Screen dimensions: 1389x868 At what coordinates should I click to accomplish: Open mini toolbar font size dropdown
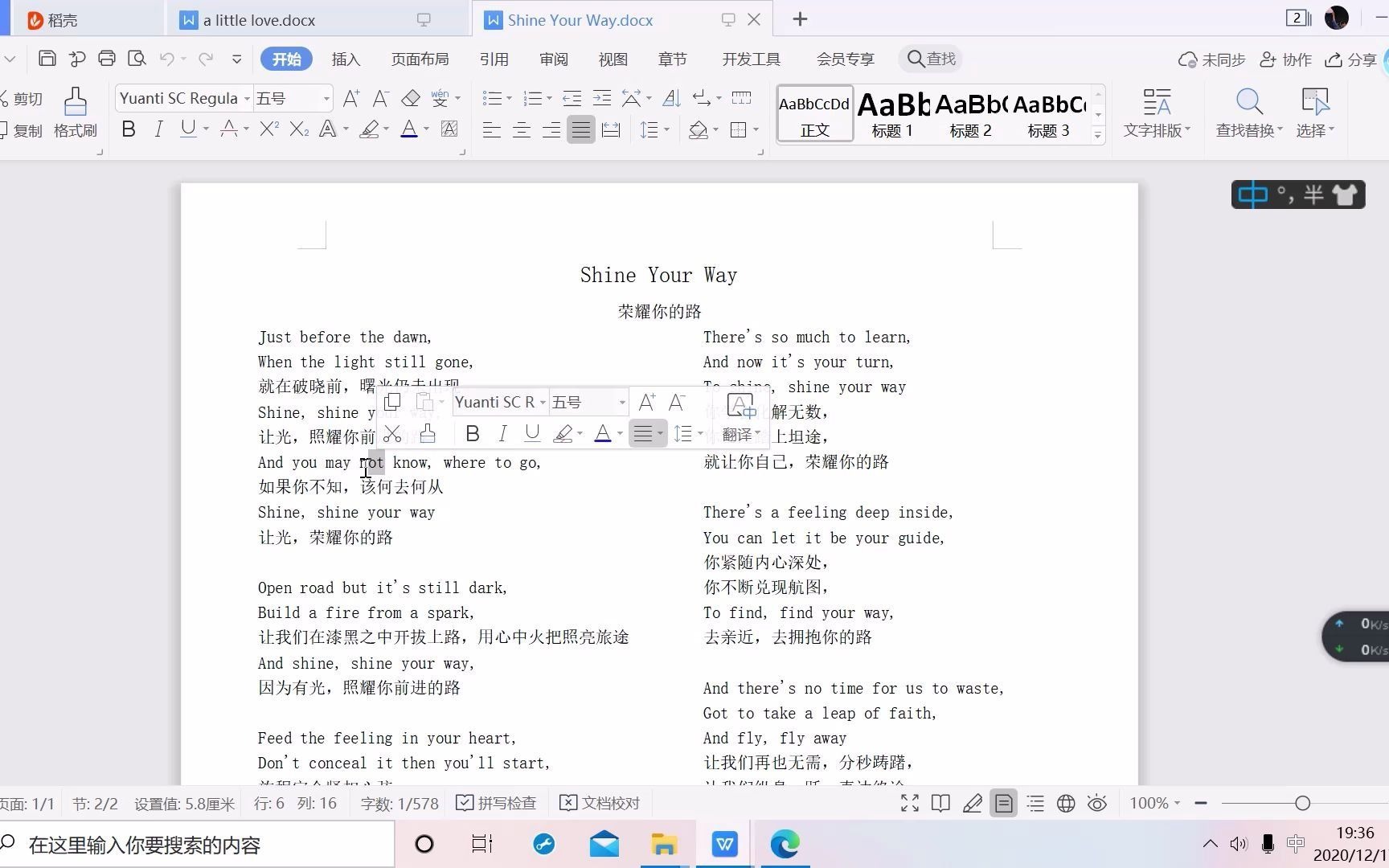(622, 402)
